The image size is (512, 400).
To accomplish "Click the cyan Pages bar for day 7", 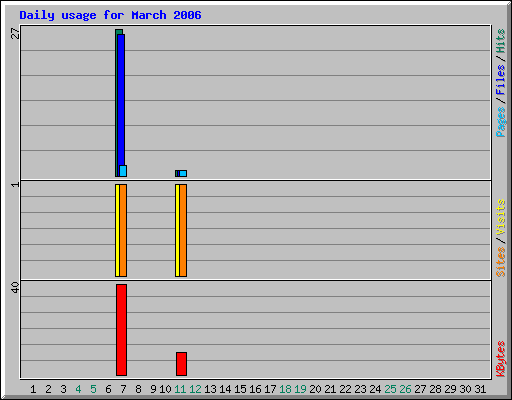I will (x=123, y=171).
